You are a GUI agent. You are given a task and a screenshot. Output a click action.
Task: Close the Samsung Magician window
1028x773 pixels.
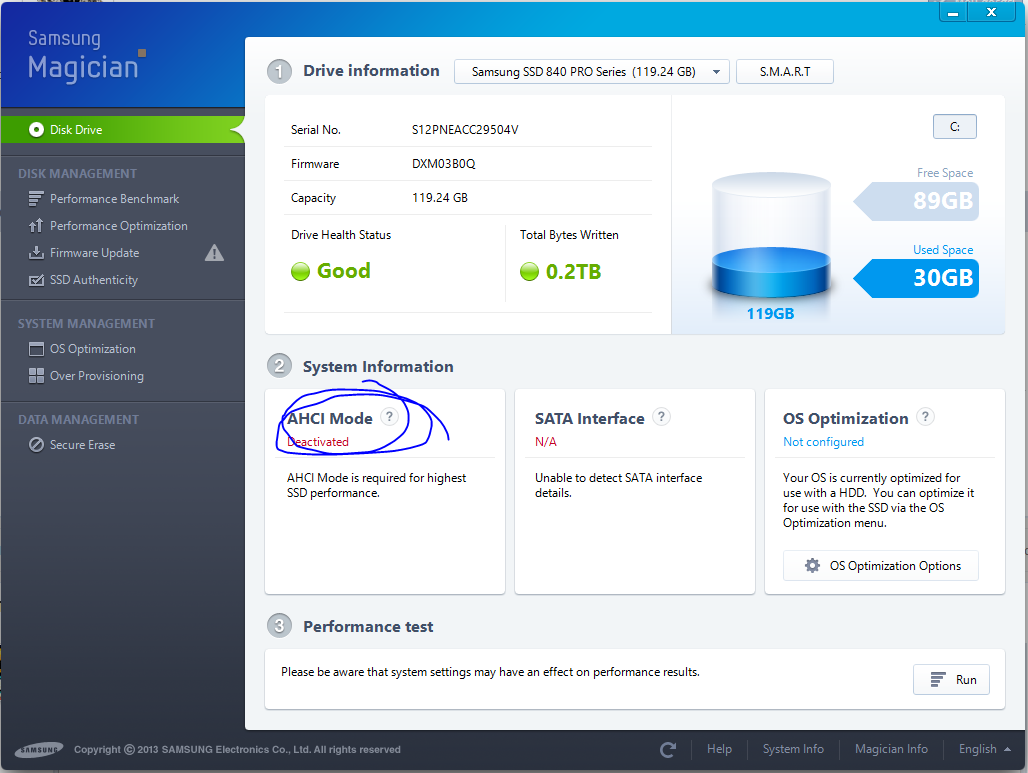[x=991, y=12]
